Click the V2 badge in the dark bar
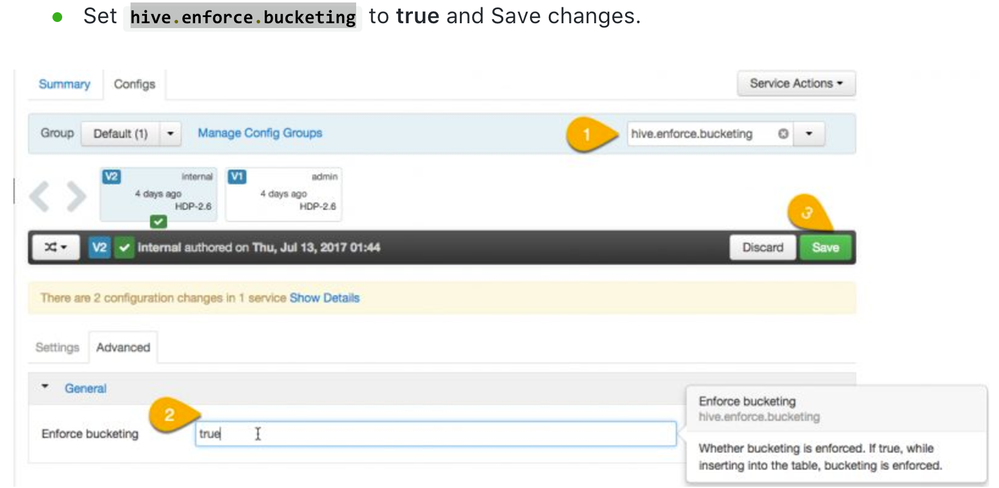The width and height of the screenshot is (999, 488). coord(100,247)
